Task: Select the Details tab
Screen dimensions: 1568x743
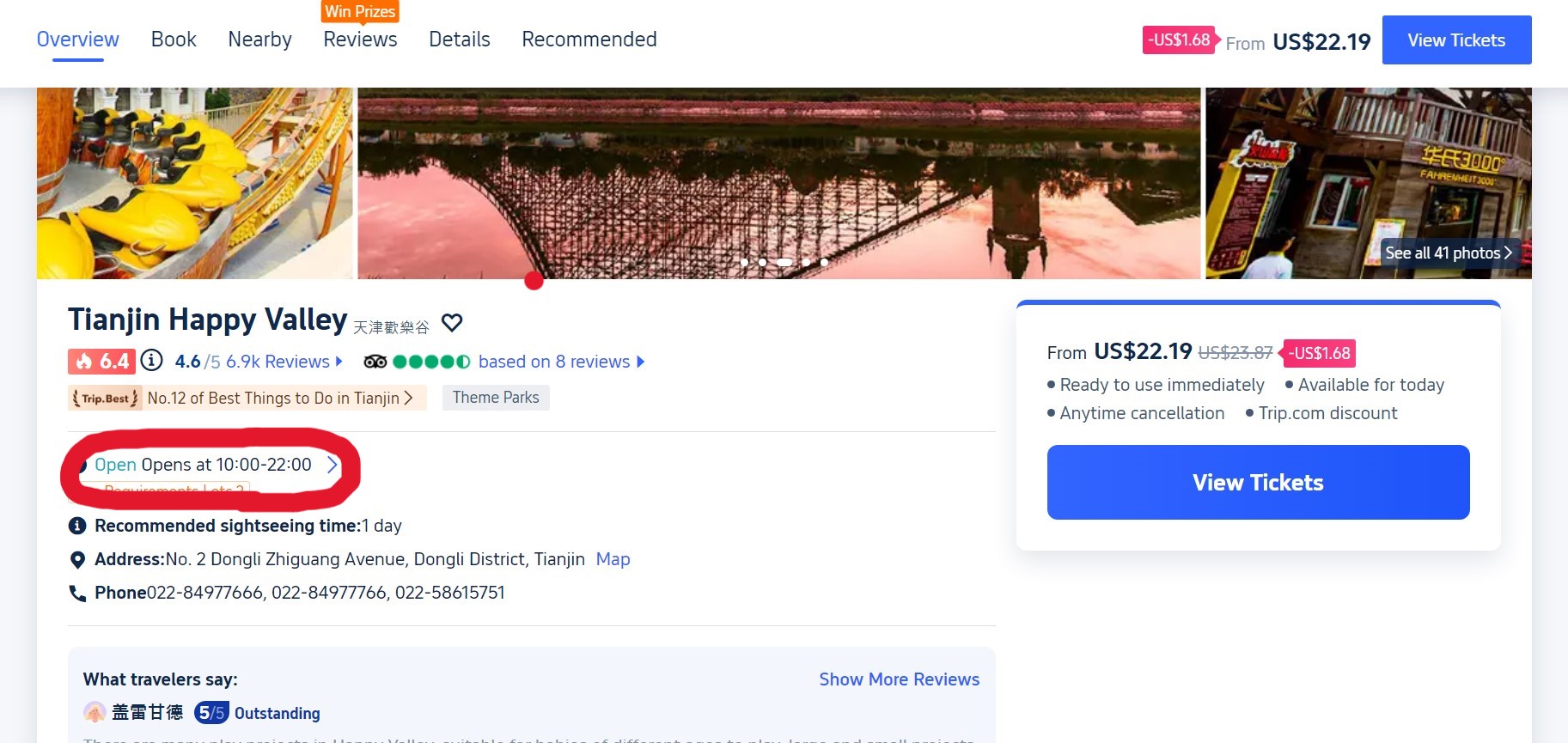Action: coord(460,40)
